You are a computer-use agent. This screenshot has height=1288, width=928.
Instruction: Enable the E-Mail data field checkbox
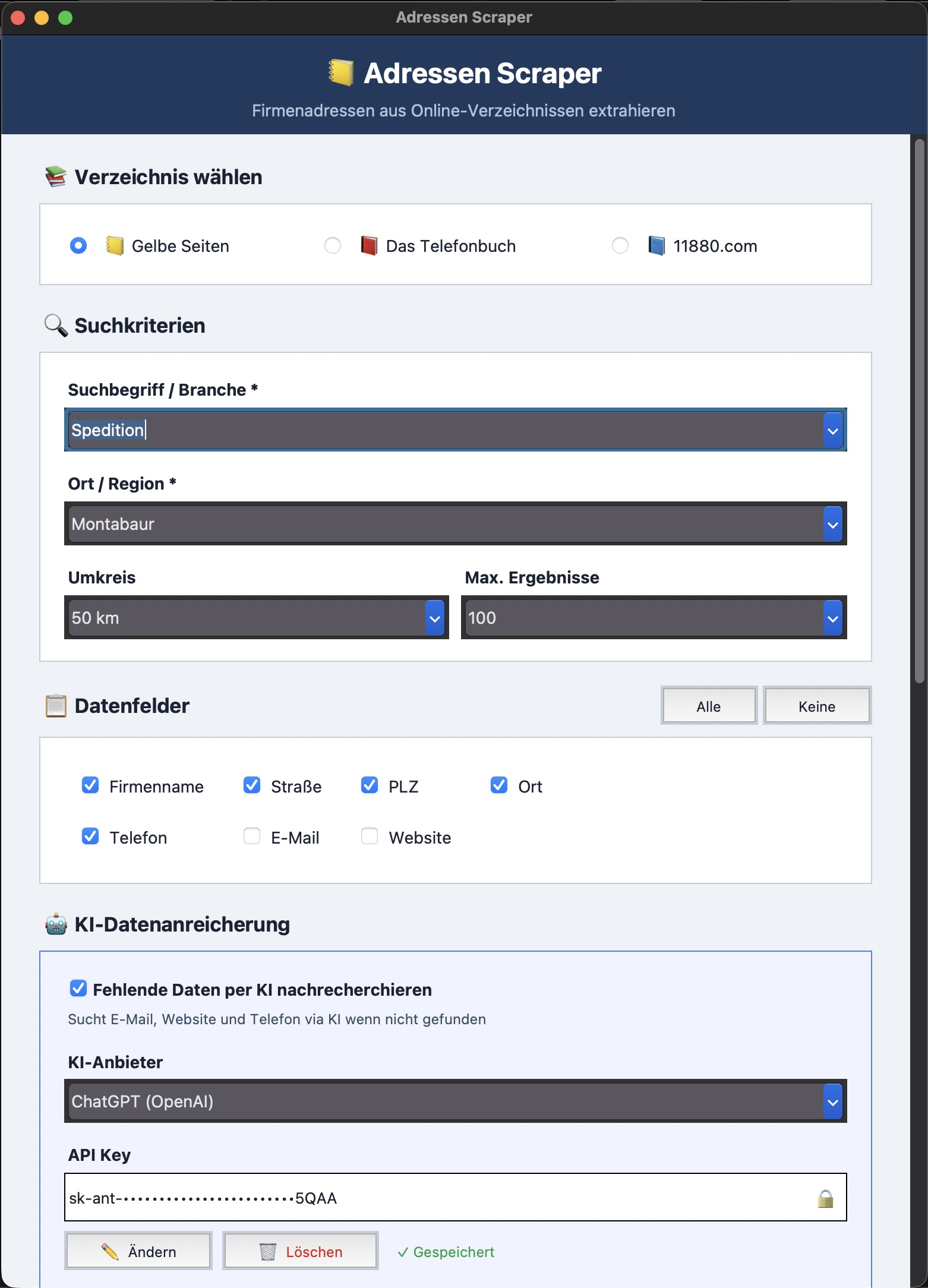[252, 836]
